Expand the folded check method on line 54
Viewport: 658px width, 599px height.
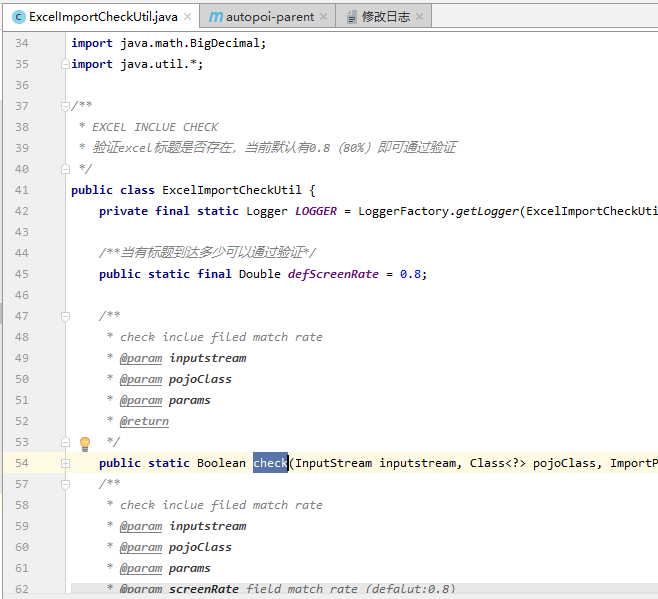(x=65, y=463)
